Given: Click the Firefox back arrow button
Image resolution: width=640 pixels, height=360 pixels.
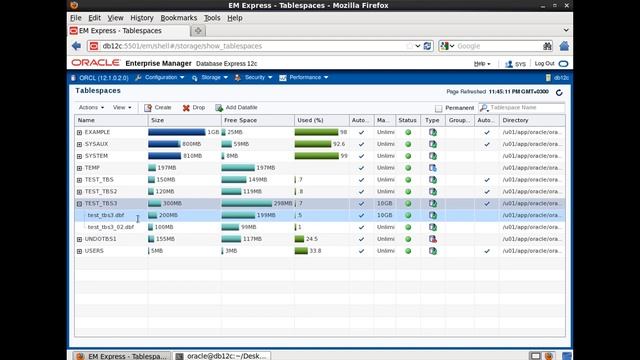Looking at the screenshot, I should [76, 46].
